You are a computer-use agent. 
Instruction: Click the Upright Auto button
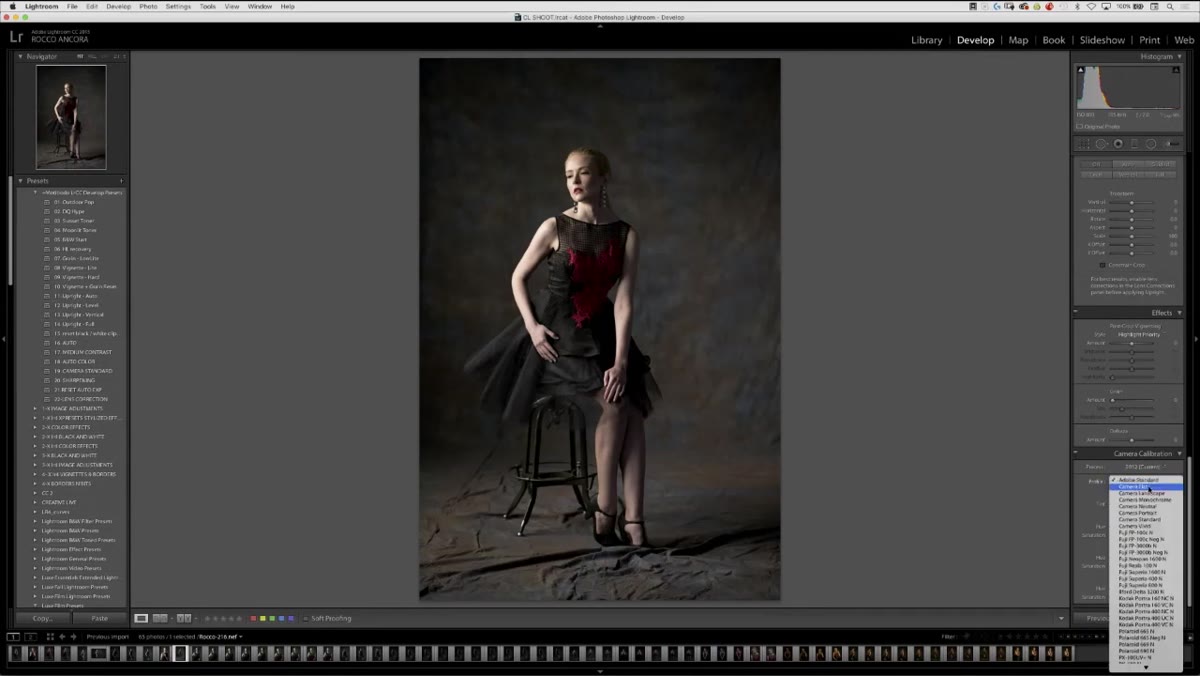[x=1128, y=164]
